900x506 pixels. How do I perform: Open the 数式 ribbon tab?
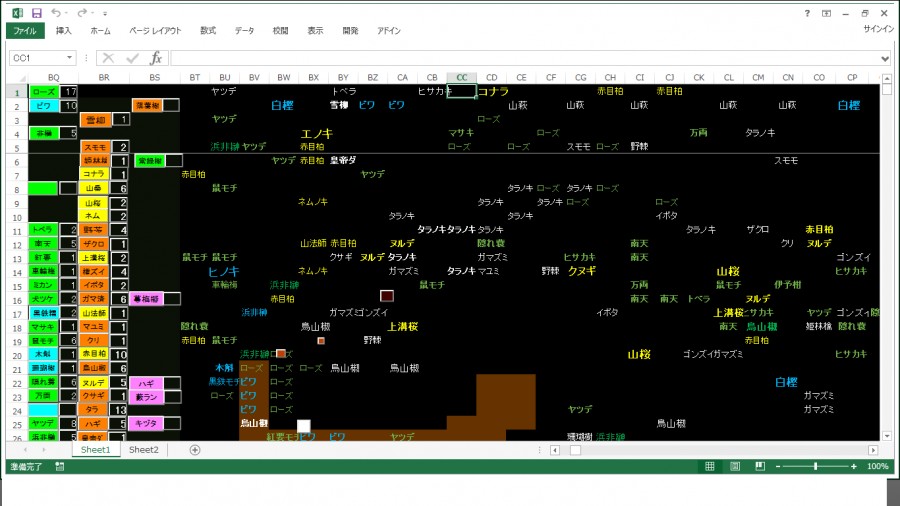click(x=208, y=31)
